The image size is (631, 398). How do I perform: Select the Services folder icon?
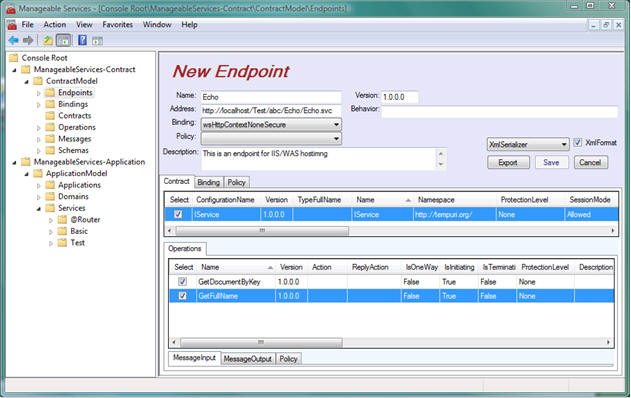[x=50, y=208]
